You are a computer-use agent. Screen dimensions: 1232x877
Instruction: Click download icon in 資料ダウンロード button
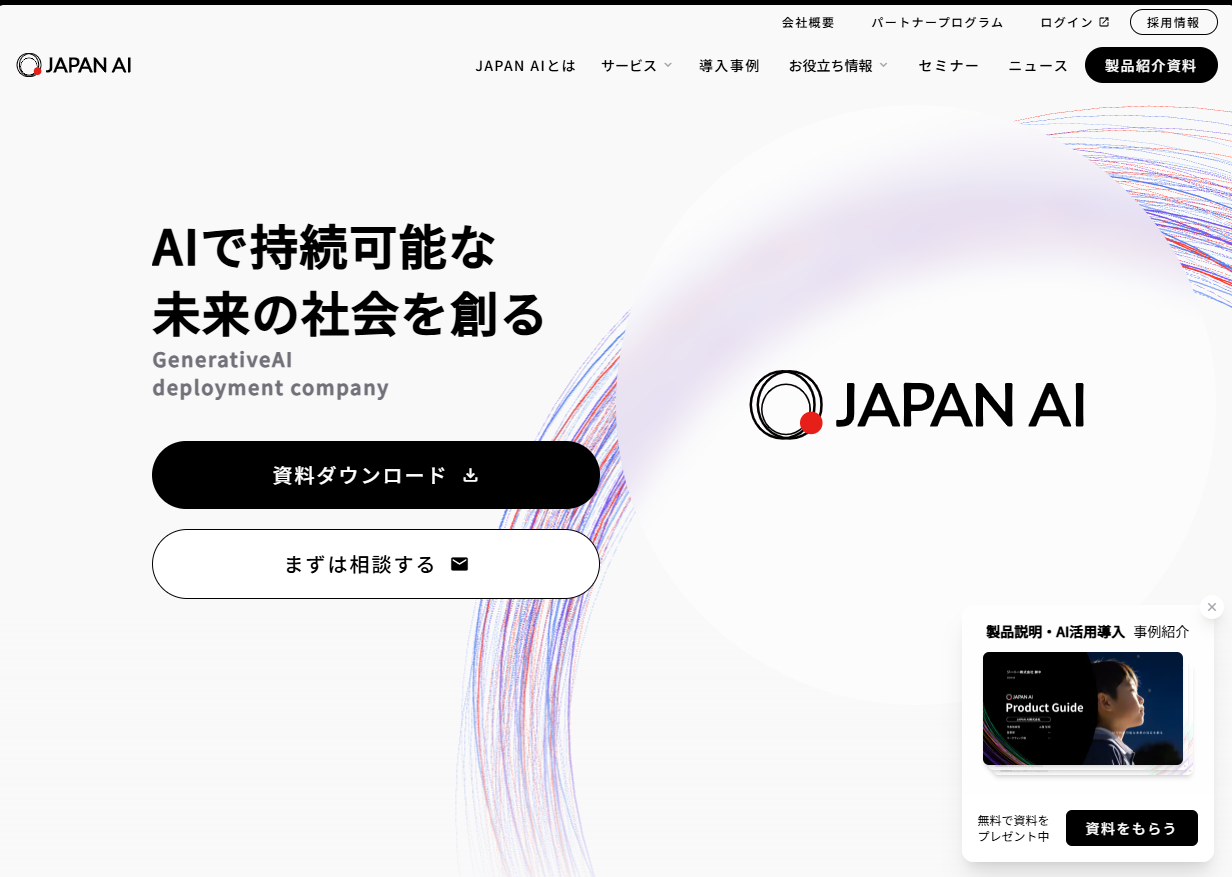tap(471, 476)
